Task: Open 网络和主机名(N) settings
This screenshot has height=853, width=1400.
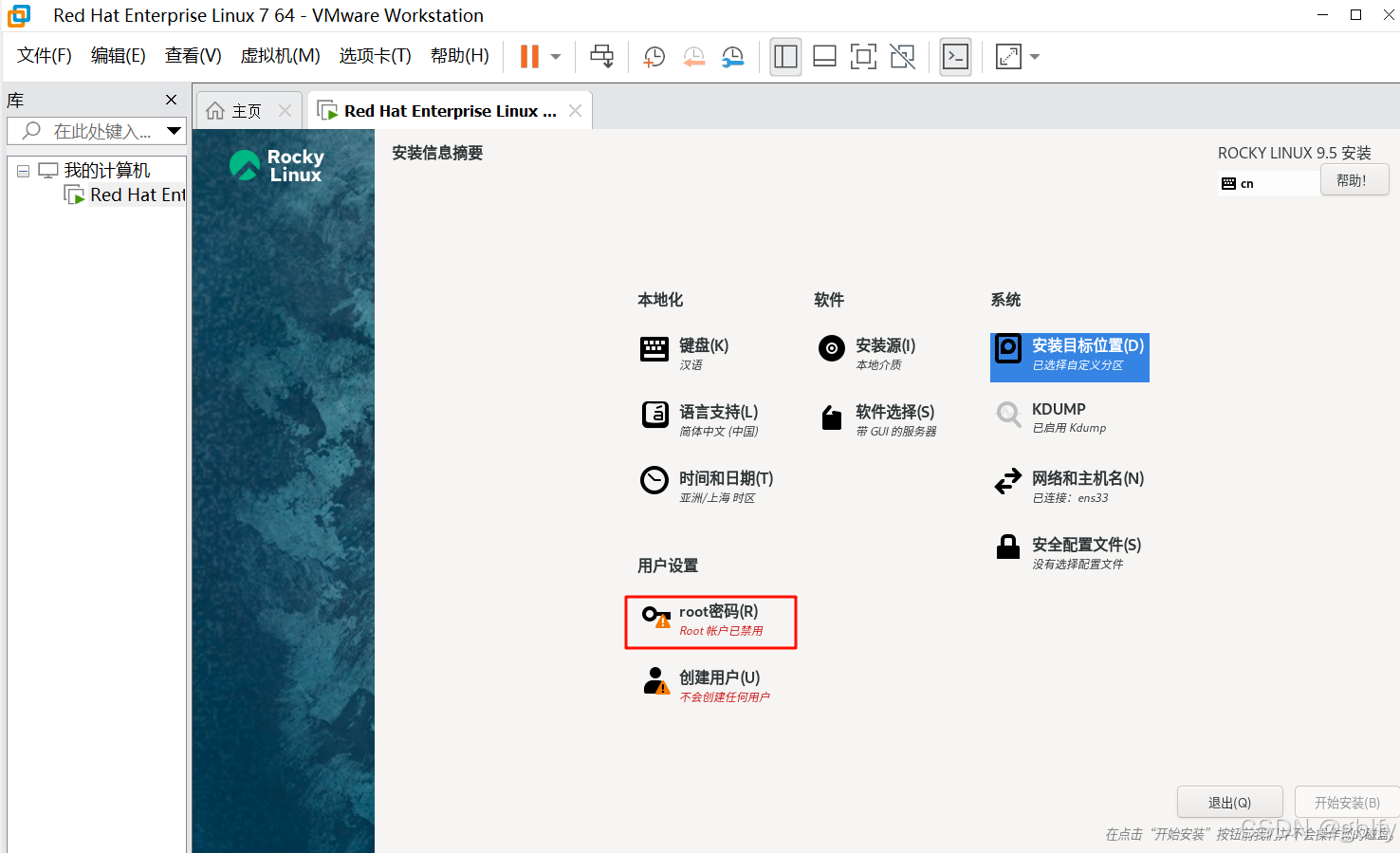Action: pos(1070,487)
